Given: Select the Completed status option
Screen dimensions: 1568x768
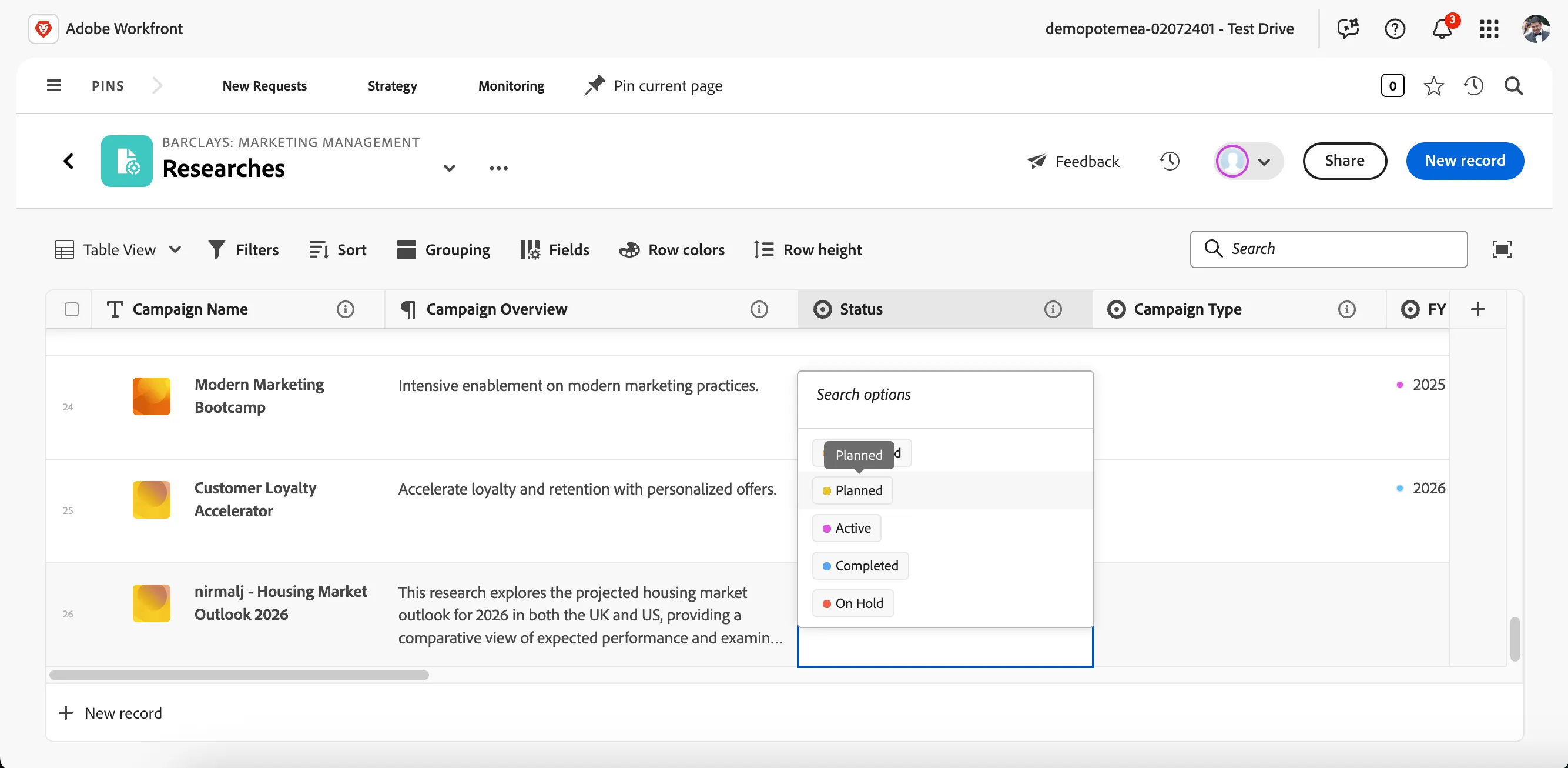Looking at the screenshot, I should [860, 566].
